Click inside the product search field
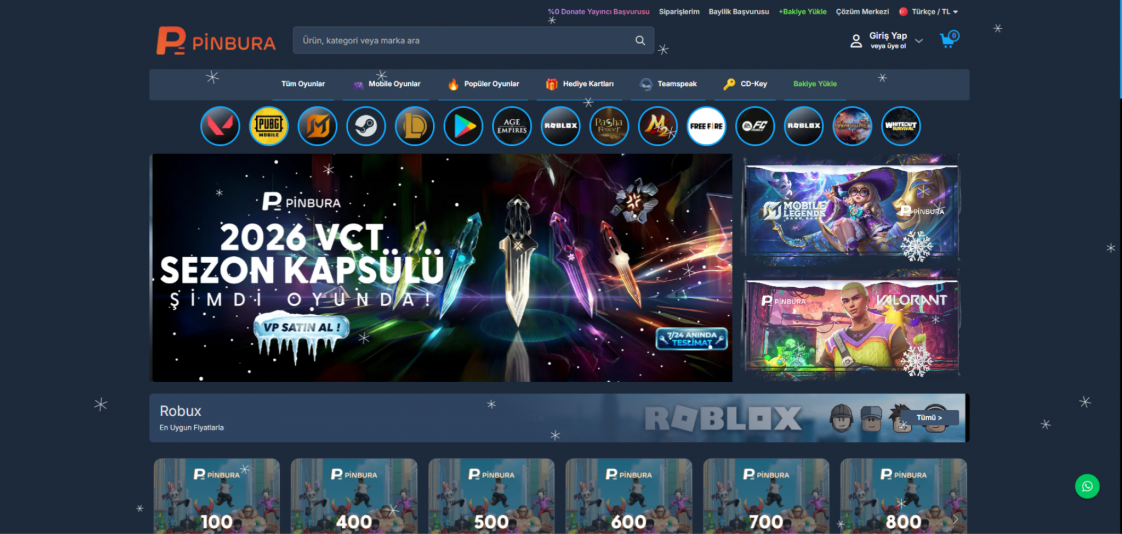Image resolution: width=1122 pixels, height=534 pixels. 473,41
